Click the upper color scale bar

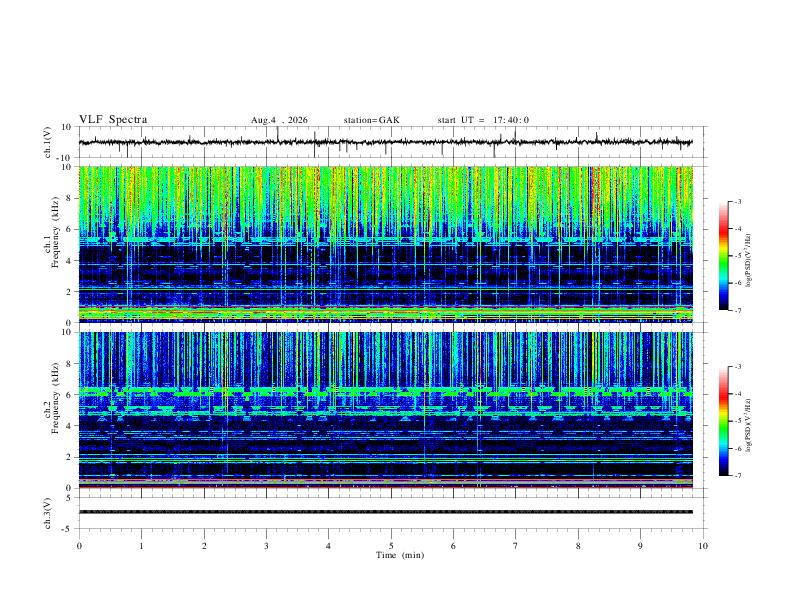tap(723, 256)
